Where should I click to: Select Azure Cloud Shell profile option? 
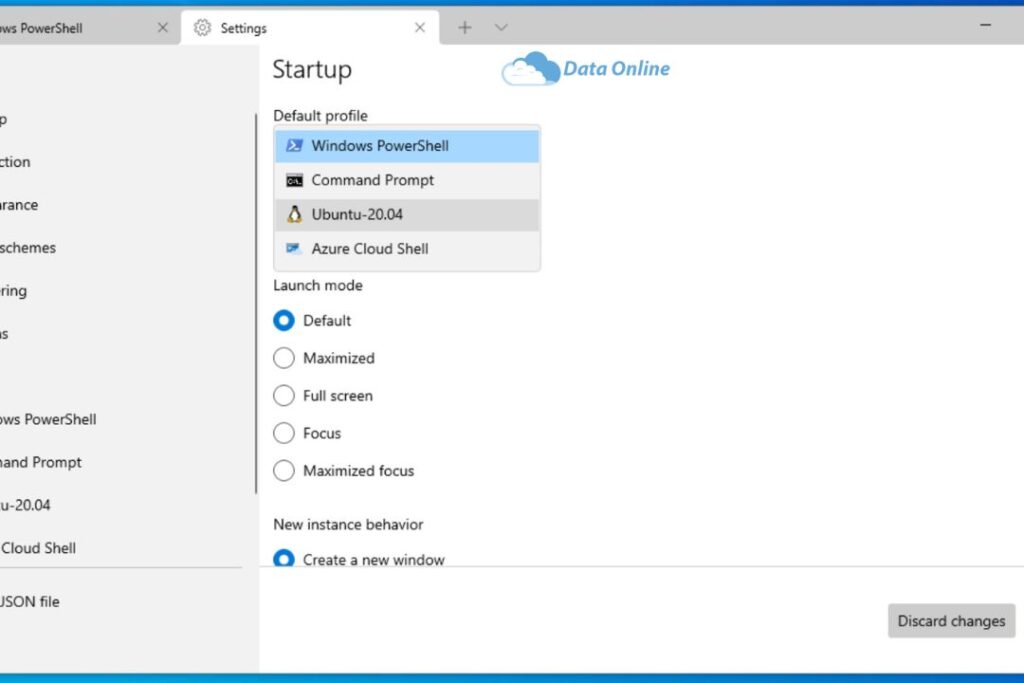tap(406, 249)
